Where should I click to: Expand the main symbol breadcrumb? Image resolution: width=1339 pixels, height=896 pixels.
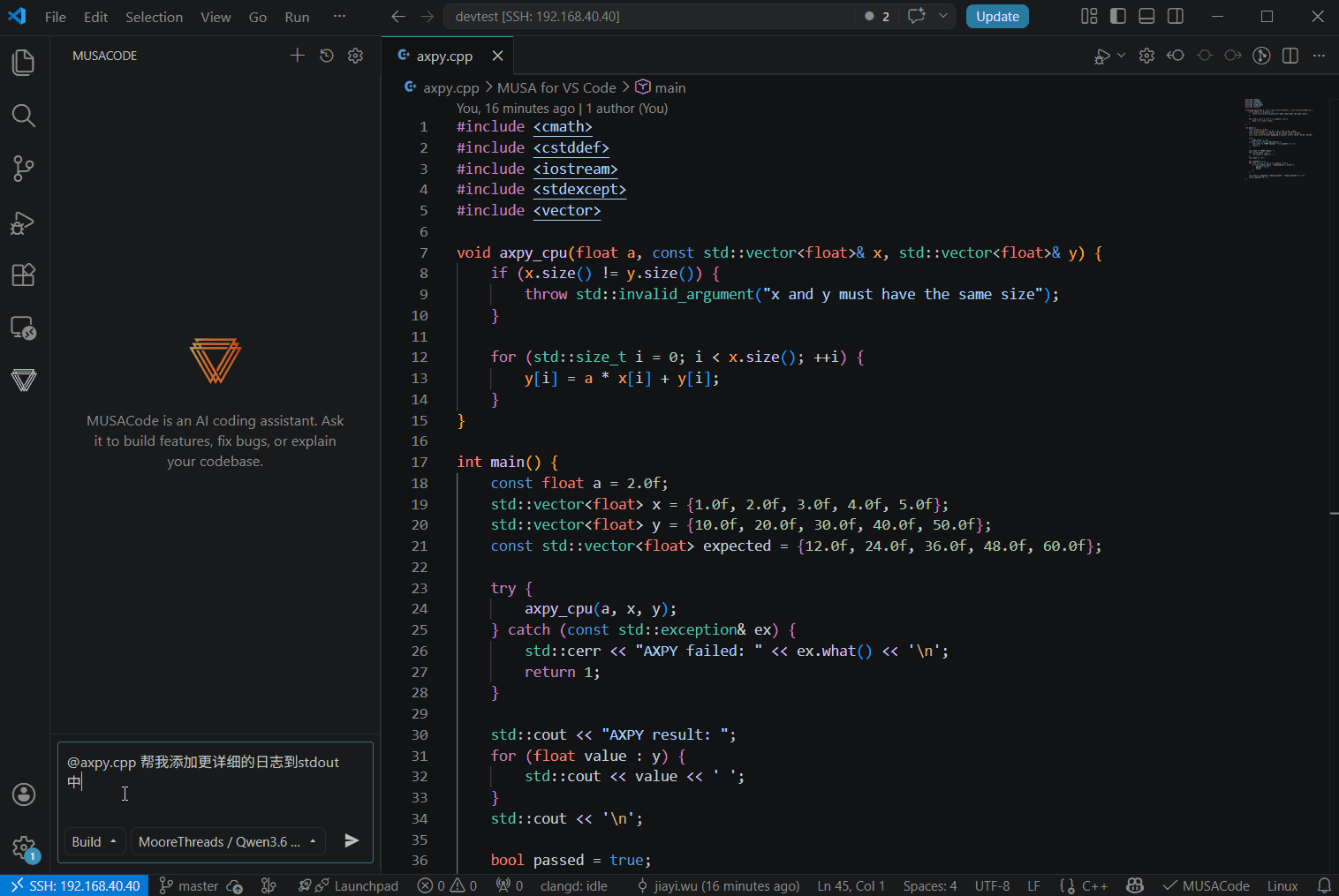(x=661, y=87)
